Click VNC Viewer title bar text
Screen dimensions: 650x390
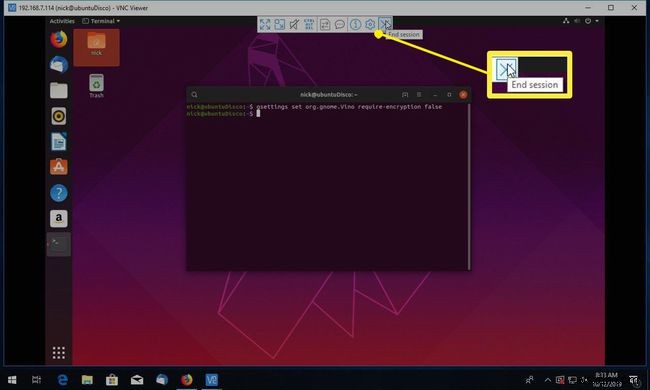point(83,8)
